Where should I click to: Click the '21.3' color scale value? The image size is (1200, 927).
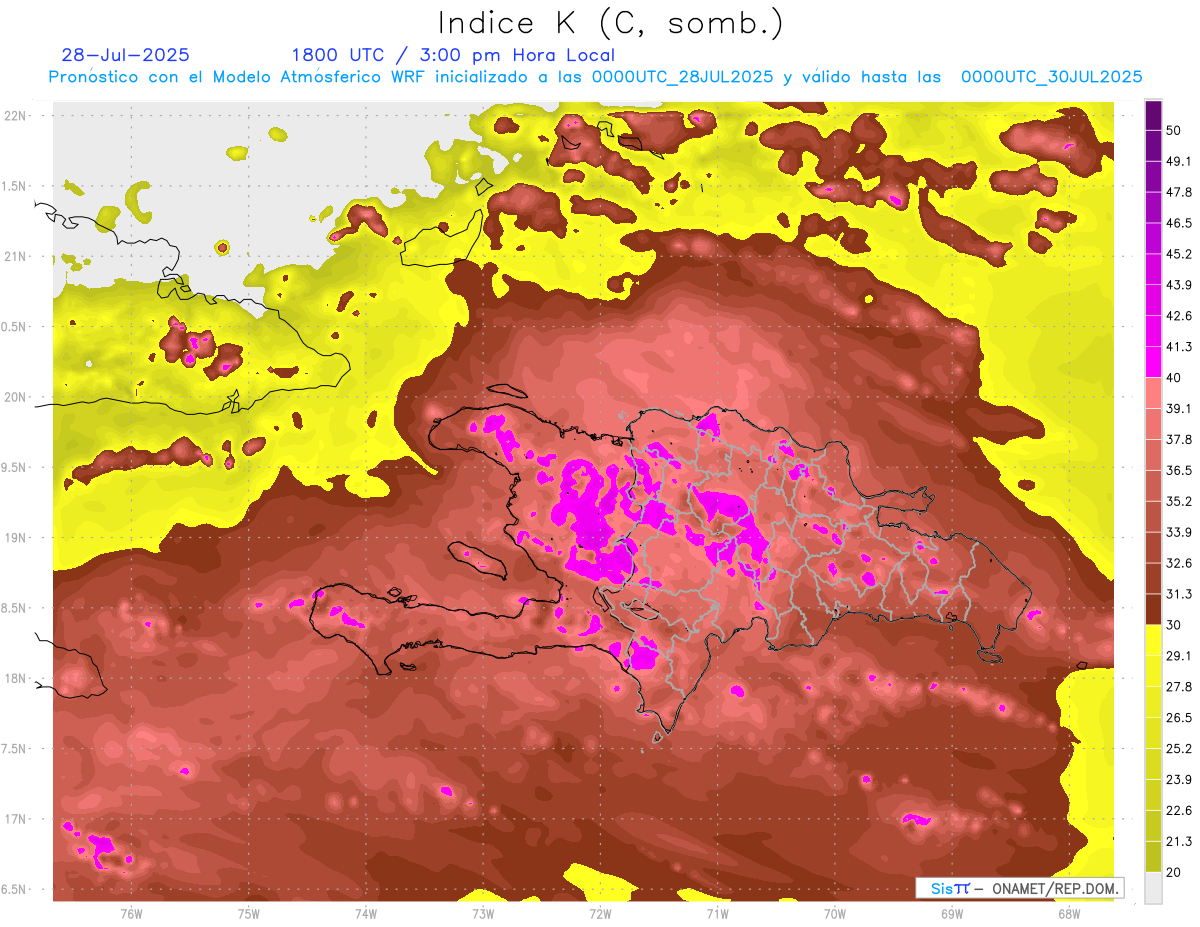tap(1179, 841)
